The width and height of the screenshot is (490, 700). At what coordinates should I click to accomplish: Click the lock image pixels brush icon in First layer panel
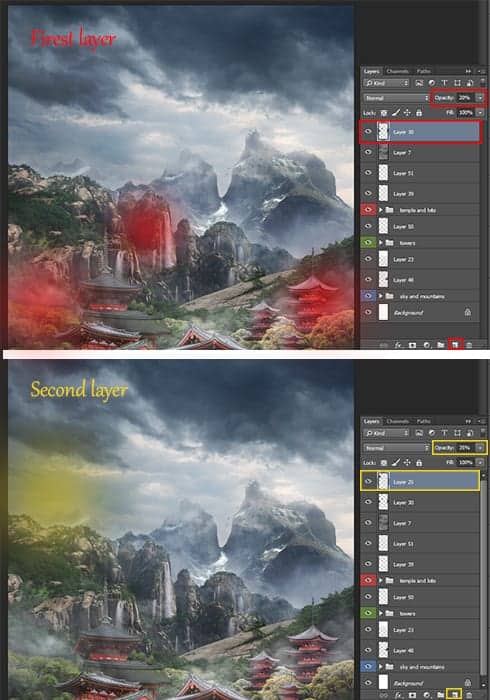click(395, 113)
